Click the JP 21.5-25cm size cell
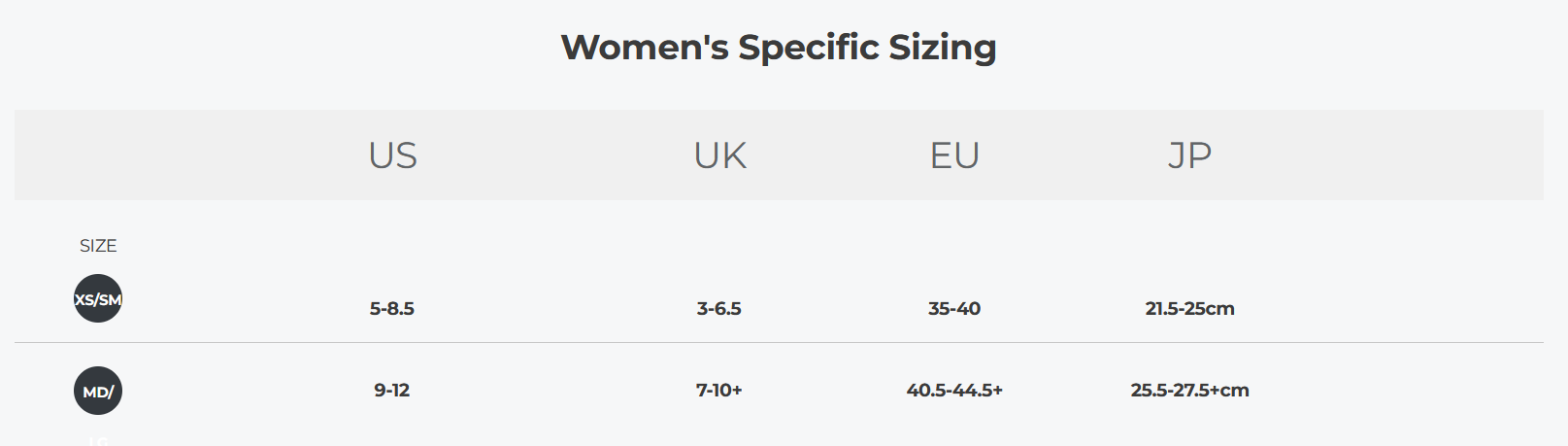 point(1189,309)
